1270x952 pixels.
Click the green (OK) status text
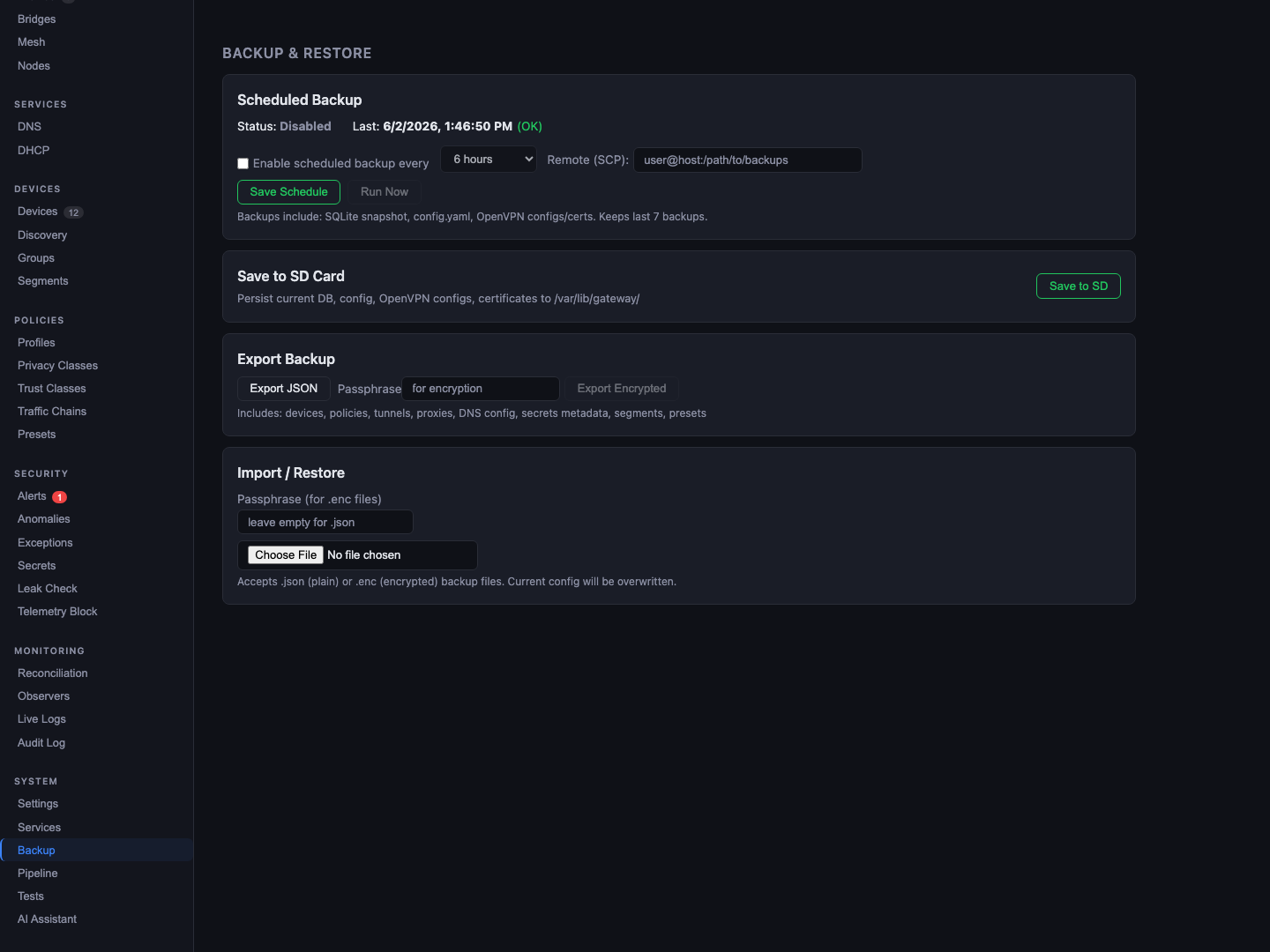530,127
